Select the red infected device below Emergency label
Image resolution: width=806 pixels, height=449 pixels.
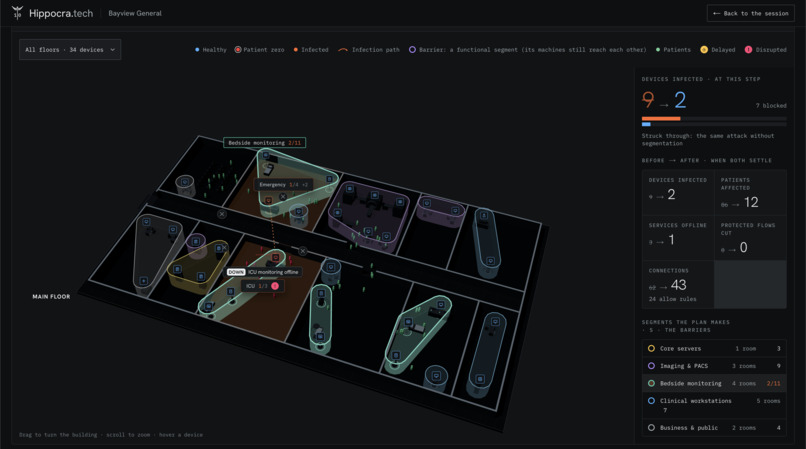(x=268, y=200)
